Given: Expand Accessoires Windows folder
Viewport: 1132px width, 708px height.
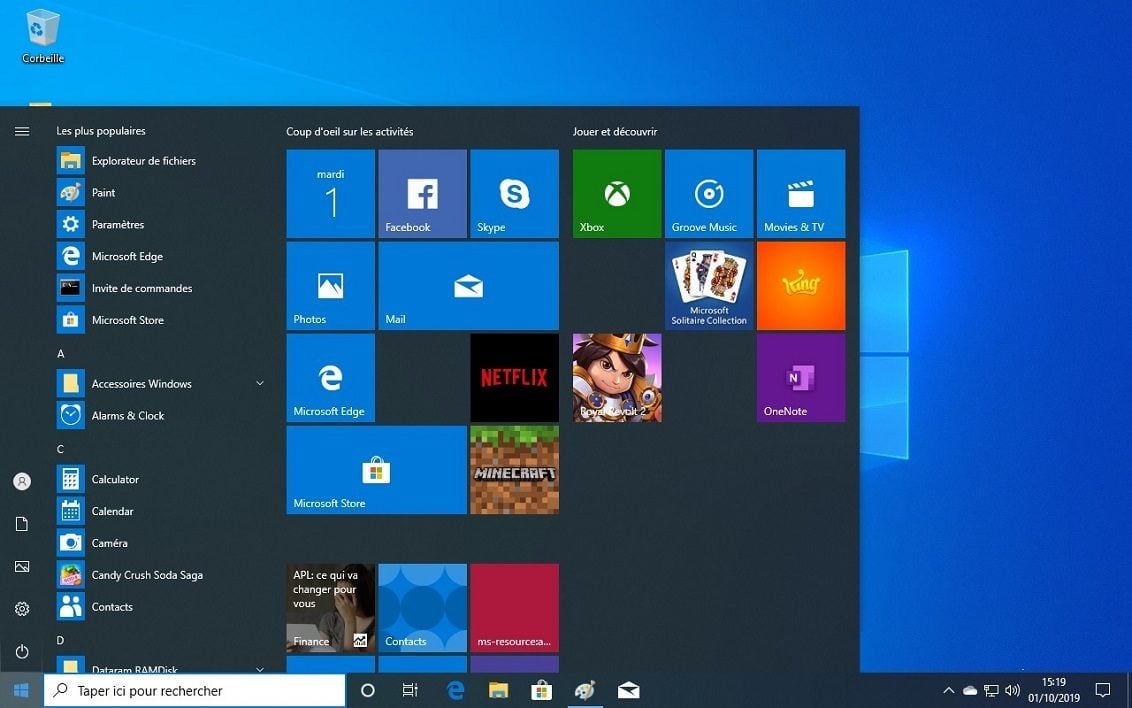Looking at the screenshot, I should click(162, 384).
